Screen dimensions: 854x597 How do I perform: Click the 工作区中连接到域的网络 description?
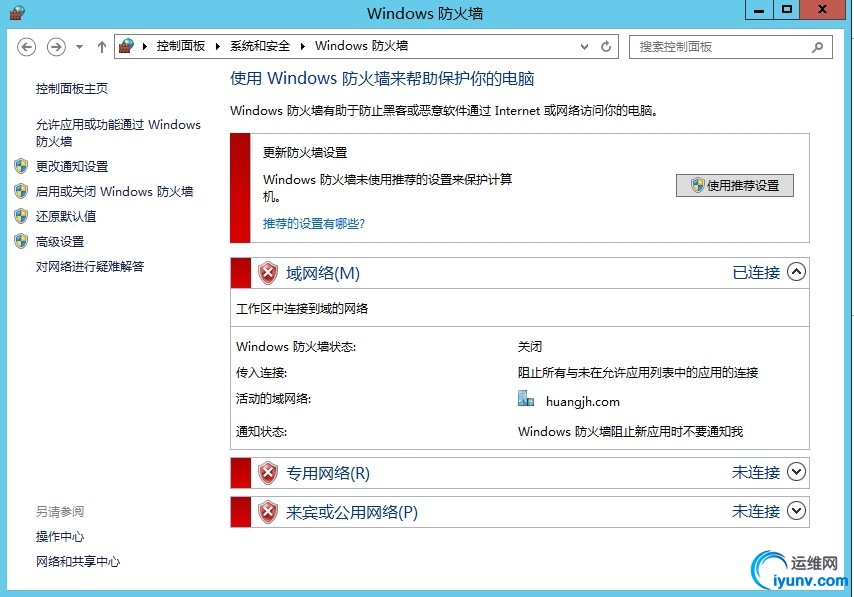(302, 309)
